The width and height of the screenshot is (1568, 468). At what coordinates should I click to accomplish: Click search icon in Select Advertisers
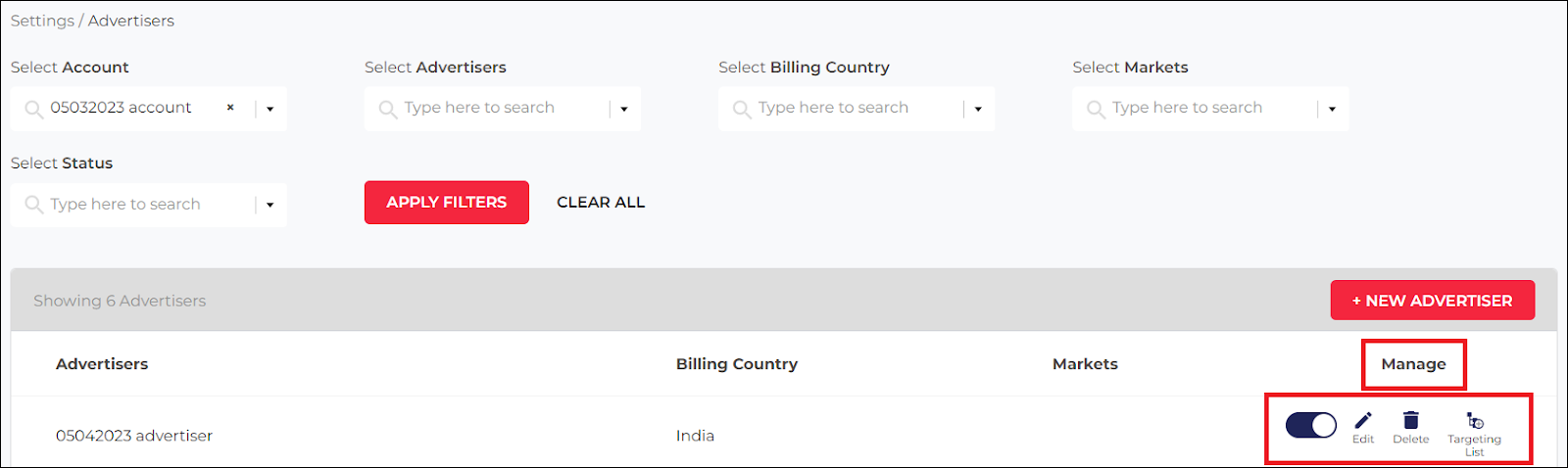[x=388, y=109]
